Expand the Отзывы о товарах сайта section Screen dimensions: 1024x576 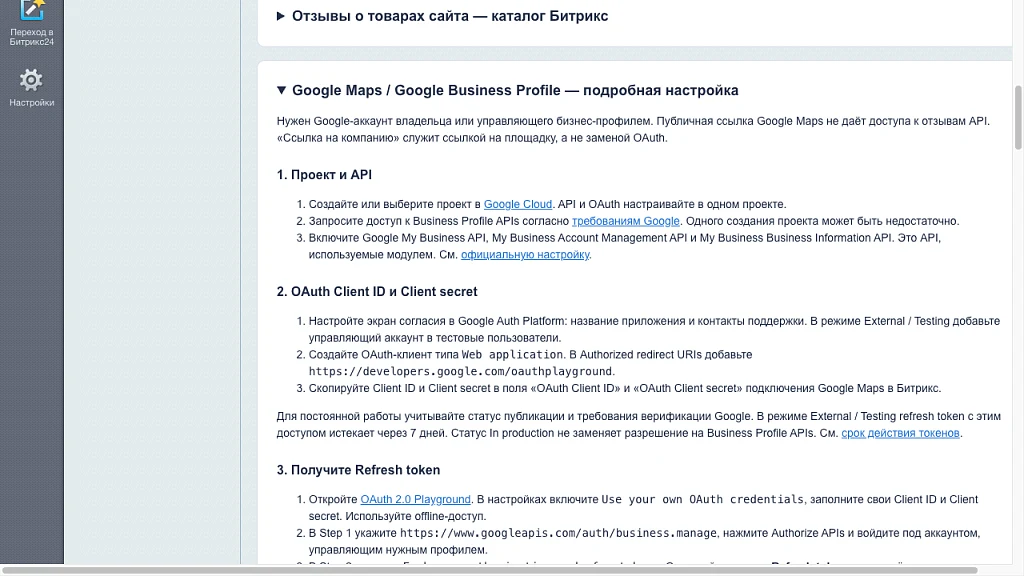point(442,16)
